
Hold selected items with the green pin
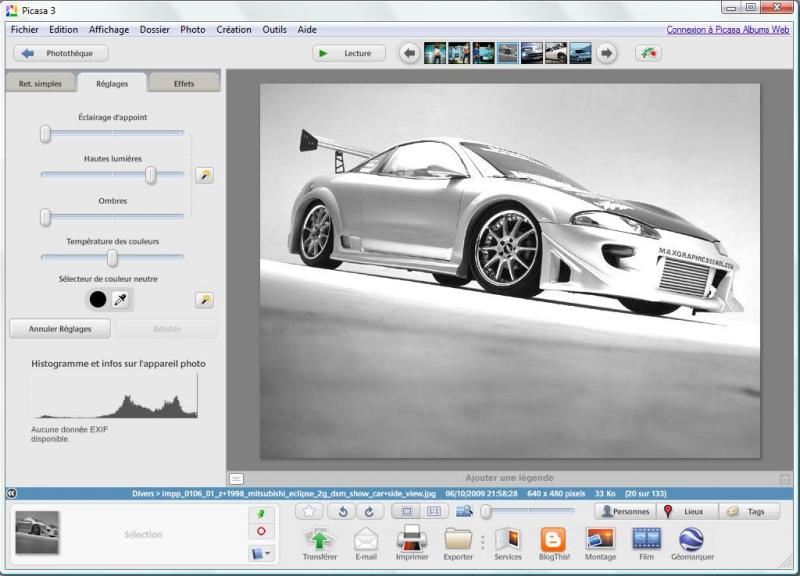click(x=261, y=514)
